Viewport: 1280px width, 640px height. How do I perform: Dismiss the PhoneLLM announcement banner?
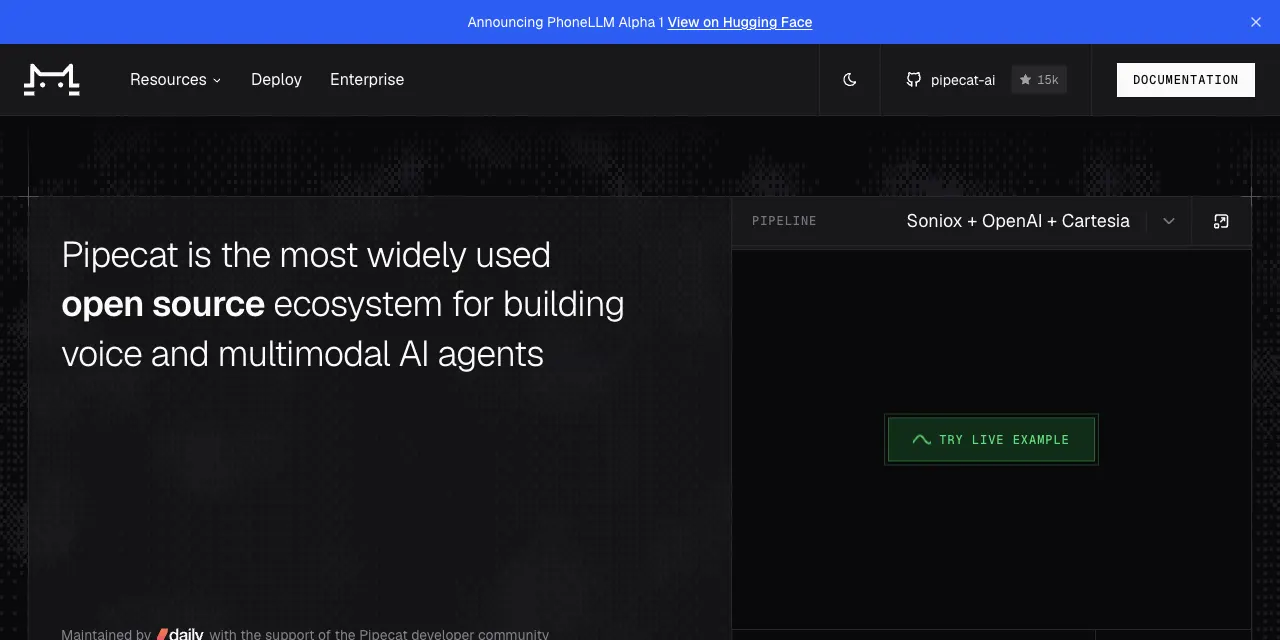pos(1256,22)
